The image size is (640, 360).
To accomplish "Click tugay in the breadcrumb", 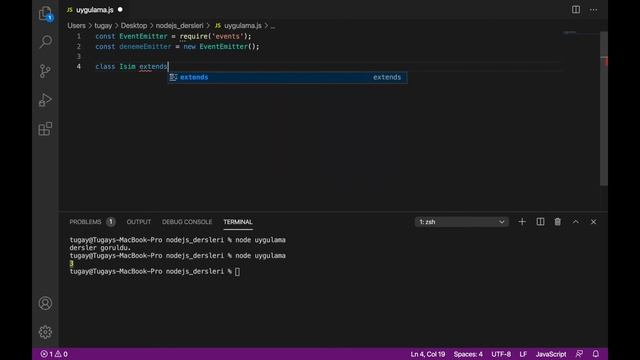I will click(x=103, y=26).
